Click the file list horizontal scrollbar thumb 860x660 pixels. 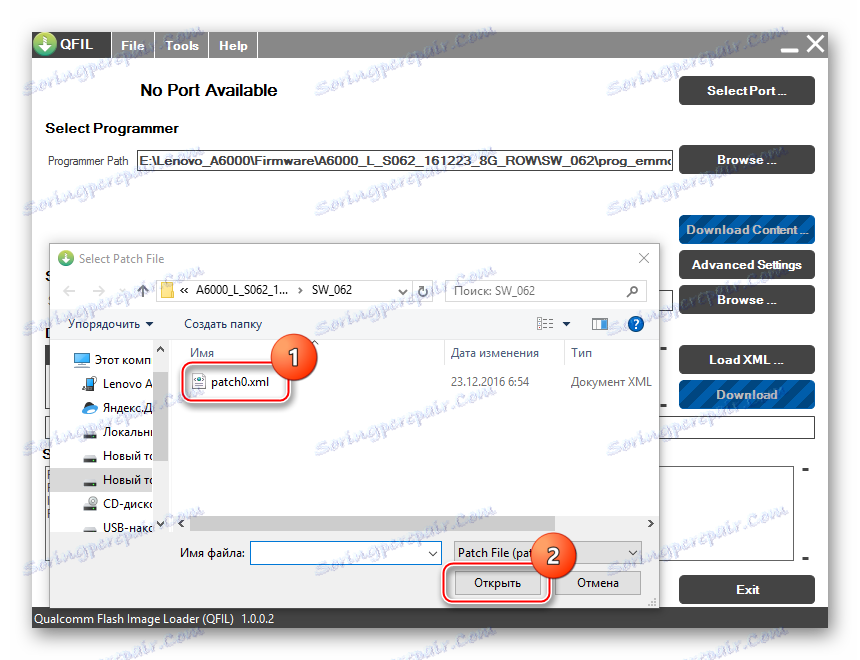[372, 523]
